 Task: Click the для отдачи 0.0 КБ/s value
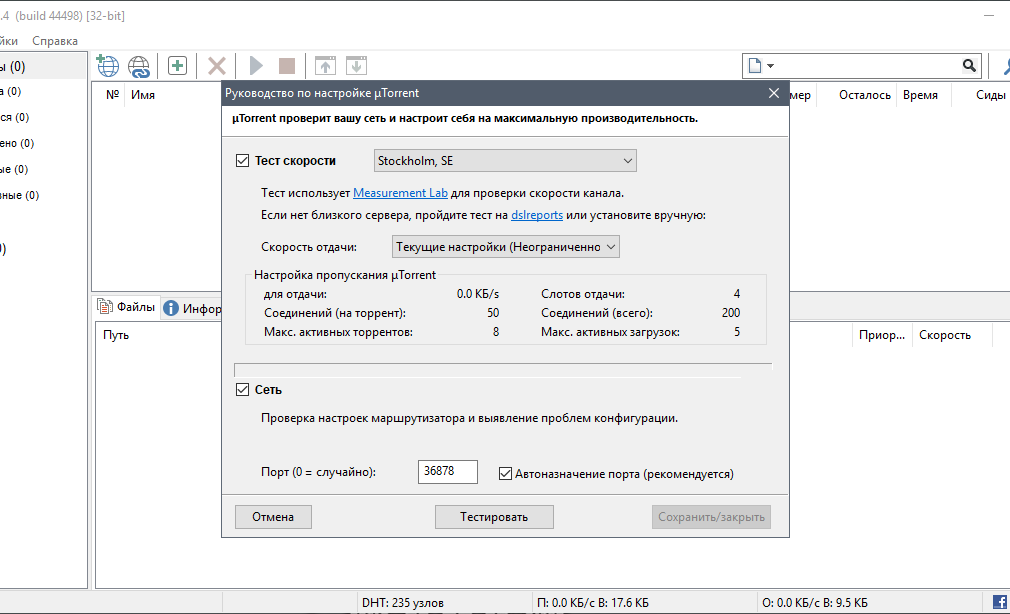pyautogui.click(x=478, y=294)
